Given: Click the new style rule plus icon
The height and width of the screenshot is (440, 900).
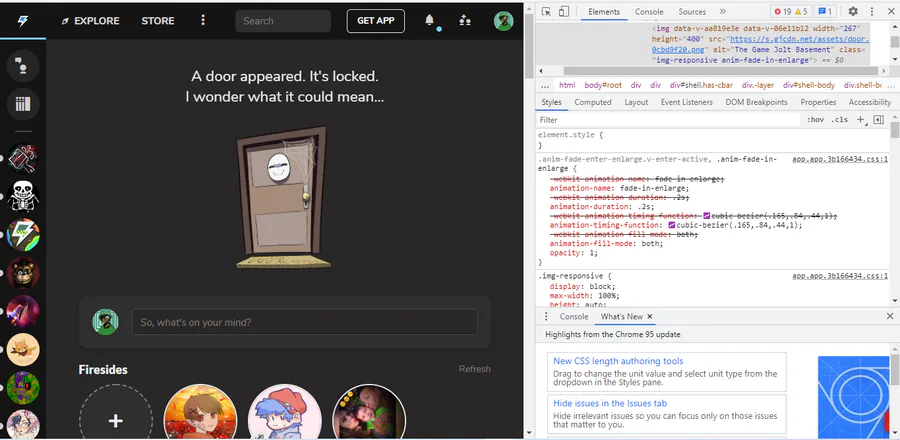Looking at the screenshot, I should (x=860, y=119).
